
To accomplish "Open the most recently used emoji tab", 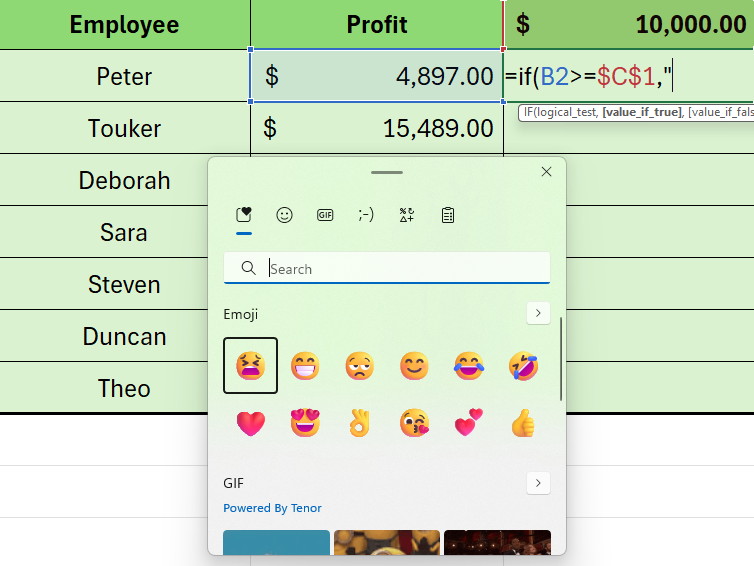I will 244,214.
